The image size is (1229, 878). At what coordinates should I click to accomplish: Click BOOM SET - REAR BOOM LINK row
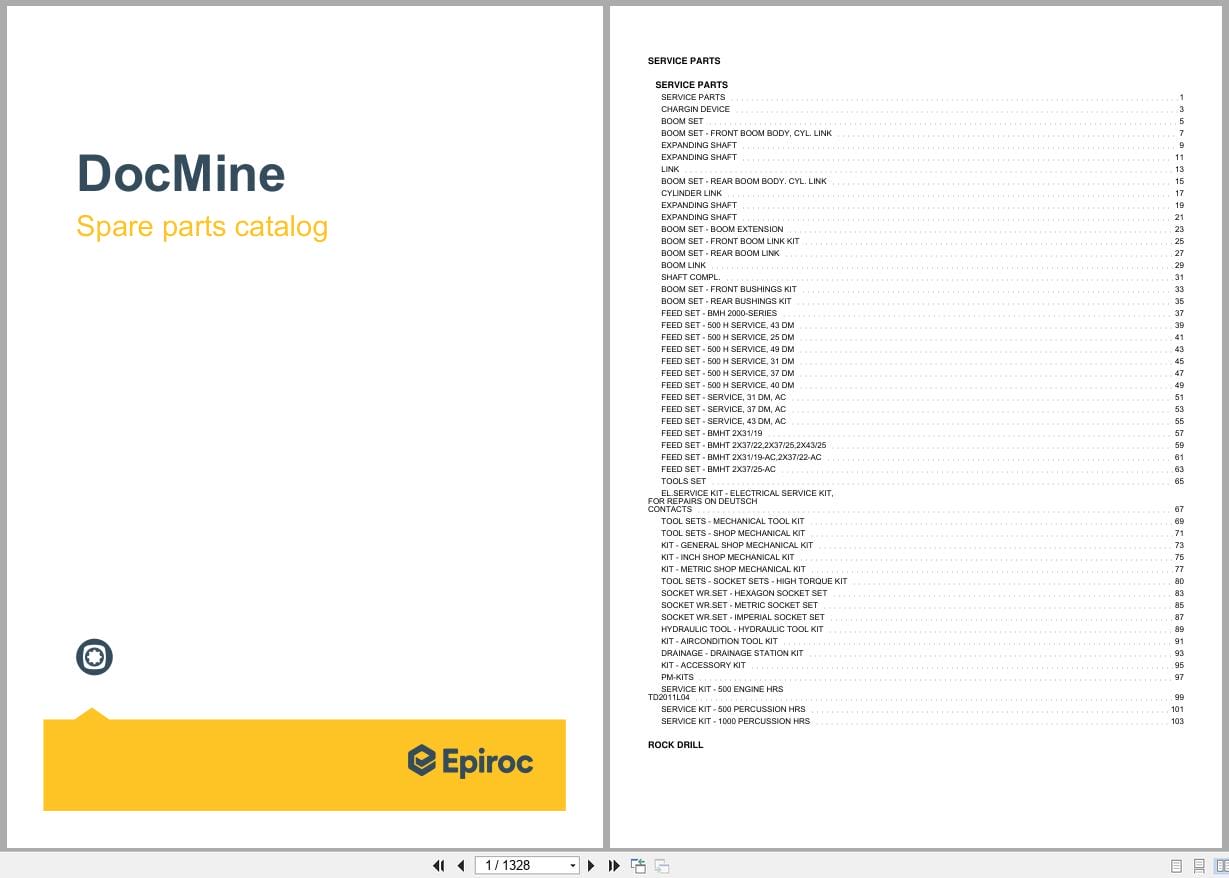(x=922, y=253)
